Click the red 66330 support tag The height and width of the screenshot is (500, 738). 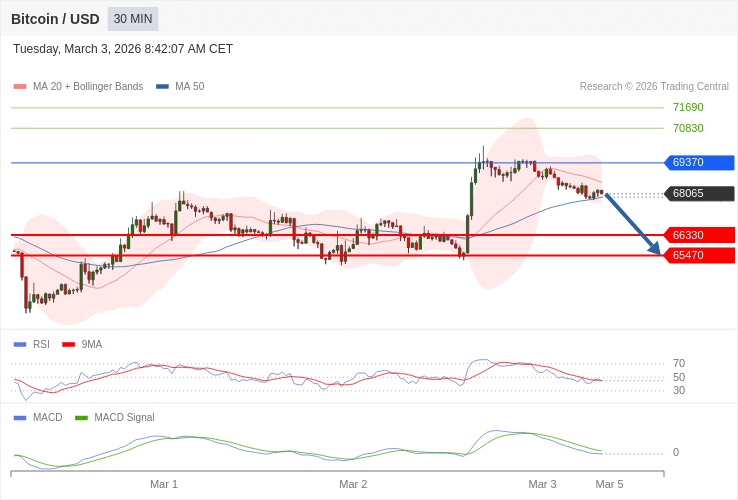(x=699, y=236)
